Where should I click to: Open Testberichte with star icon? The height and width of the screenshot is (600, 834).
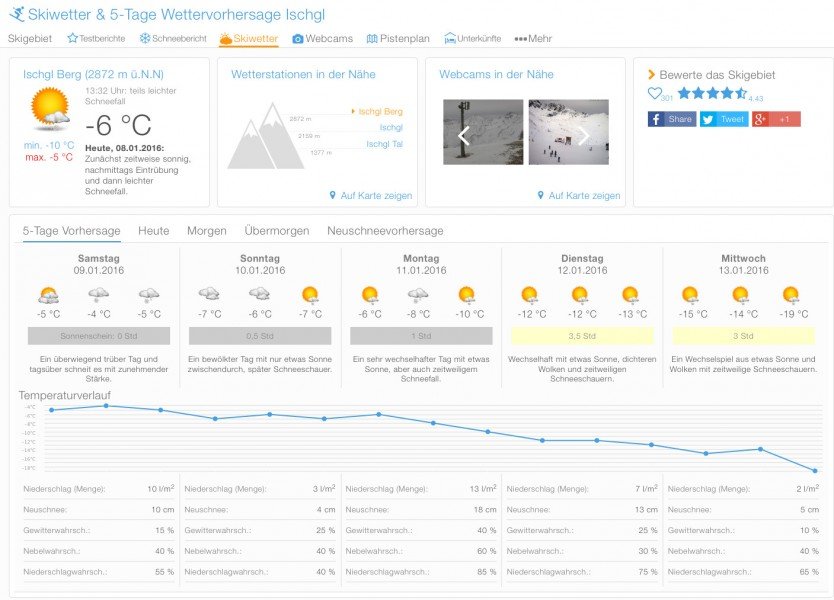coord(96,38)
